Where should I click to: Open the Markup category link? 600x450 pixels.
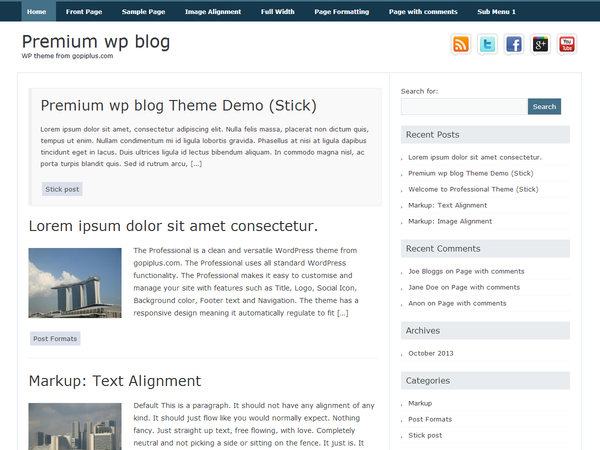pos(420,403)
